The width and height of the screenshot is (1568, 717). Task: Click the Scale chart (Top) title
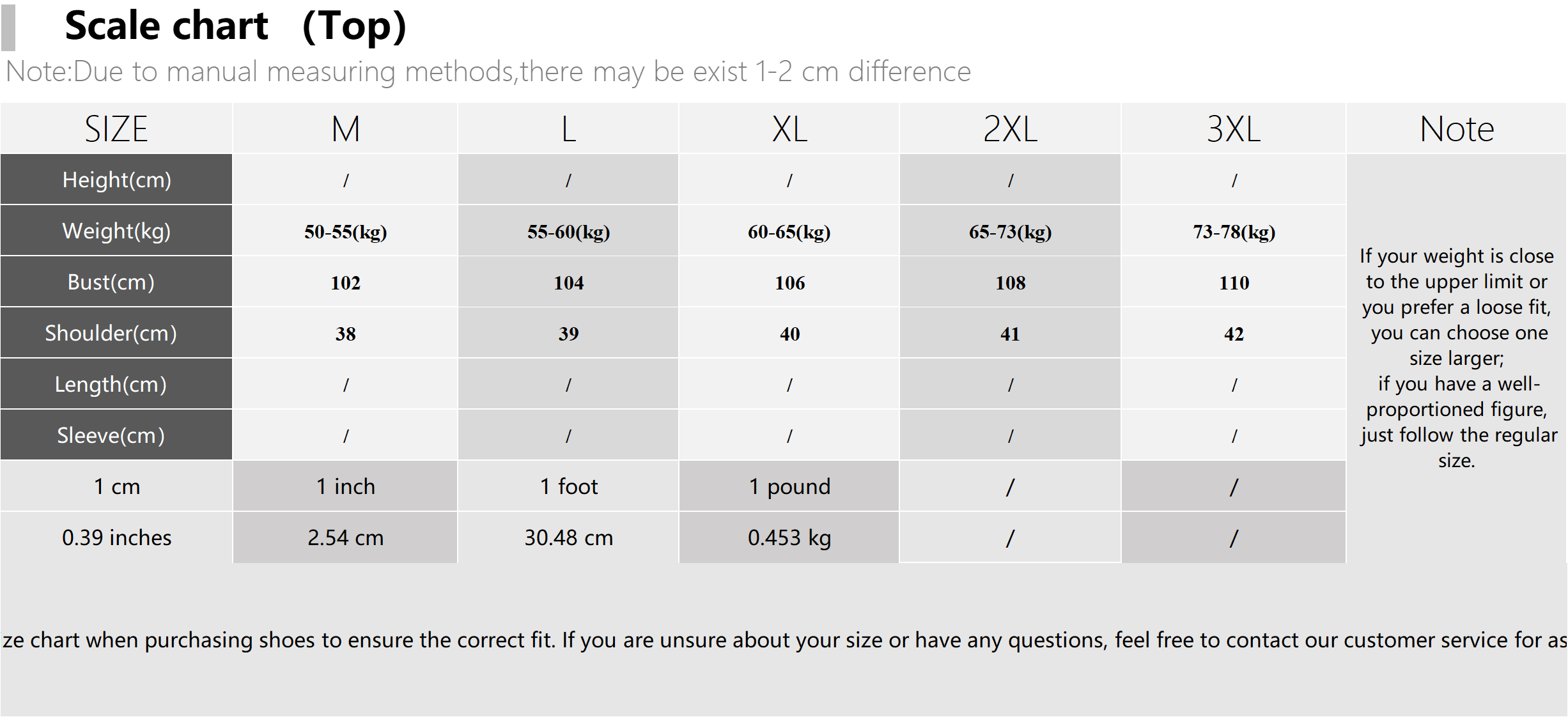(236, 26)
